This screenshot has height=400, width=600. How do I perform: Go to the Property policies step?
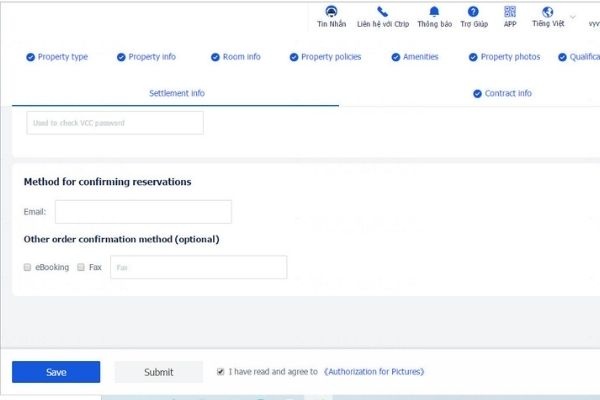(330, 57)
